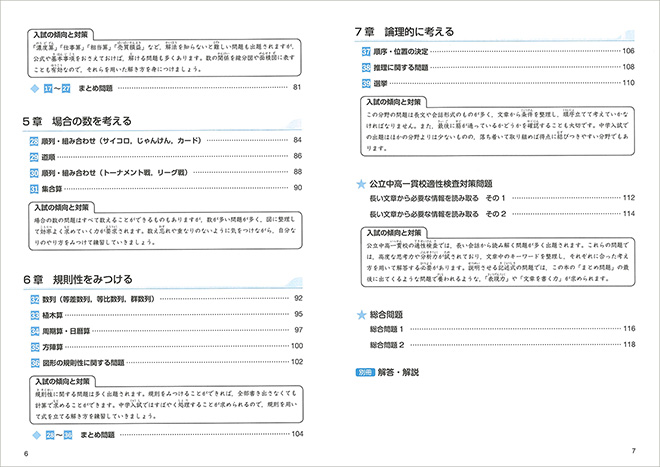
Task: Click 入試の傾向と対策 label under 集合算
Action: point(61,208)
